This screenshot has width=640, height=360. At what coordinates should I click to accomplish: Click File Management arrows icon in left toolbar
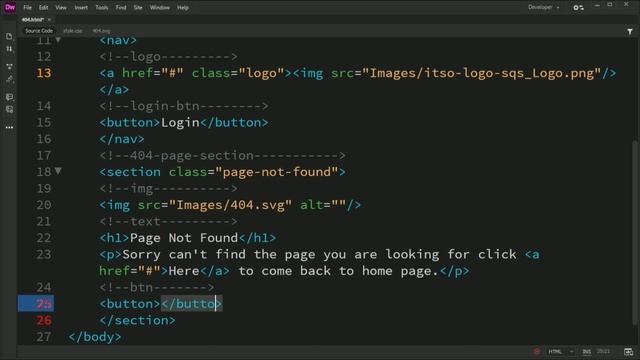click(9, 49)
